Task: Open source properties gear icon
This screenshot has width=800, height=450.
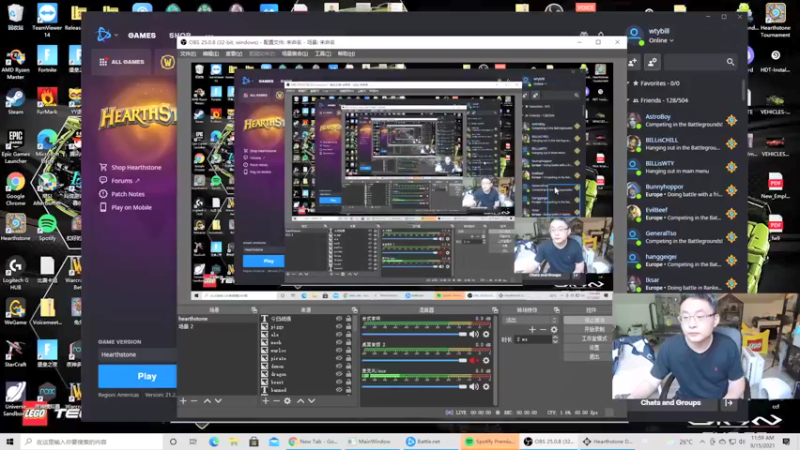Action: pos(288,401)
